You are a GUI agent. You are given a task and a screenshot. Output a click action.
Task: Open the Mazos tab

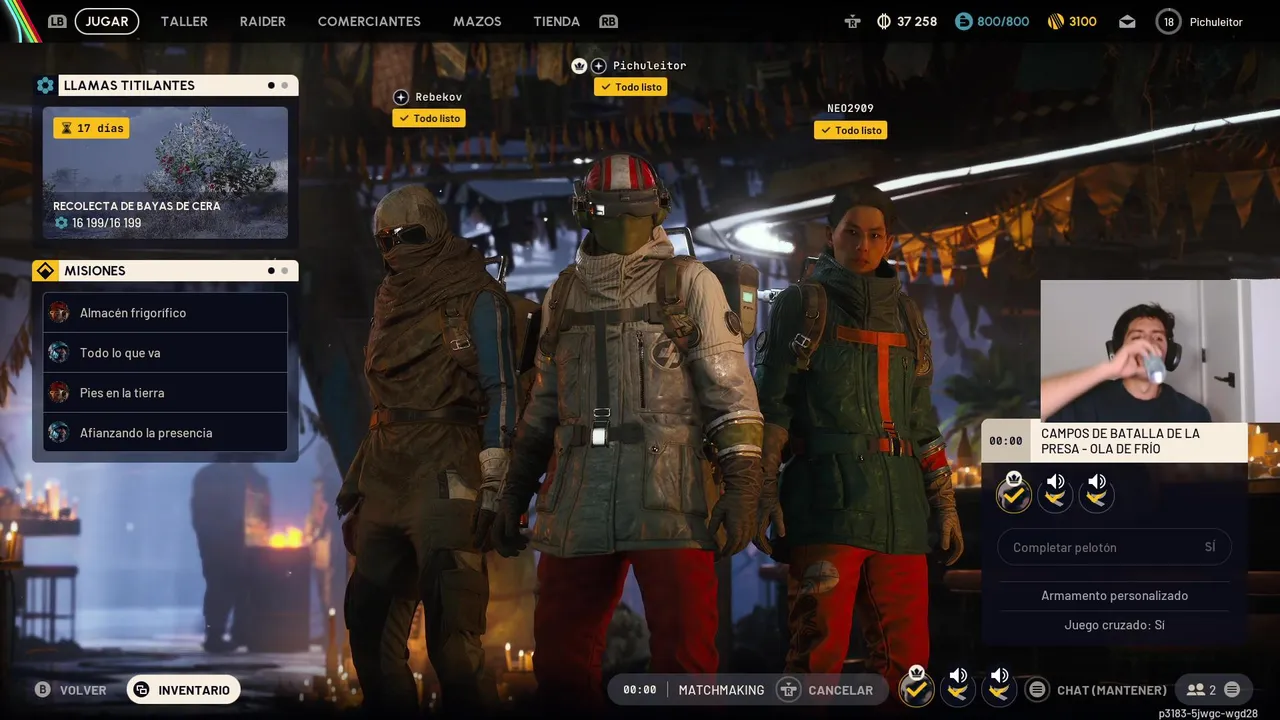477,21
